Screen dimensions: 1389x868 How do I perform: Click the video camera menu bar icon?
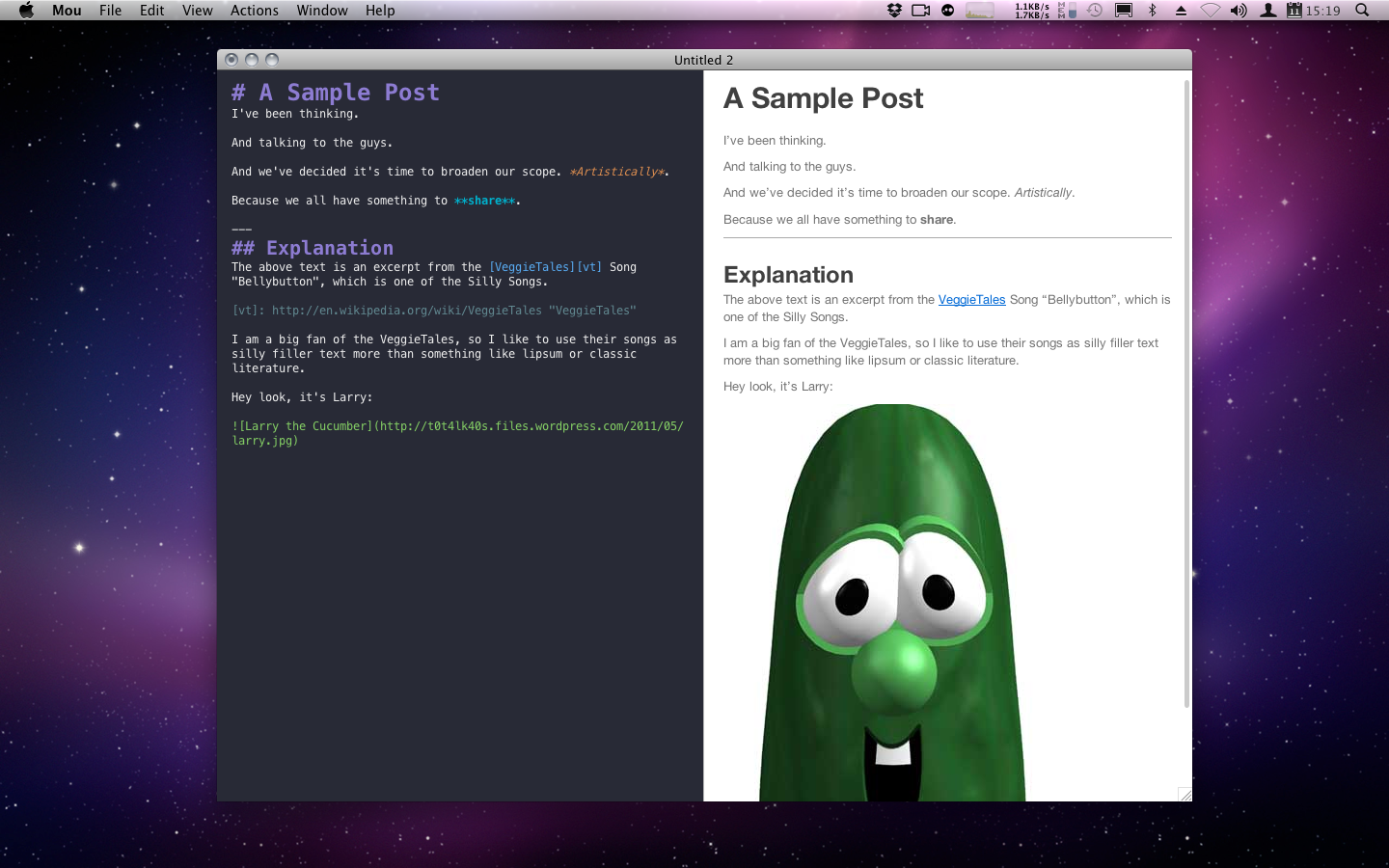click(920, 11)
